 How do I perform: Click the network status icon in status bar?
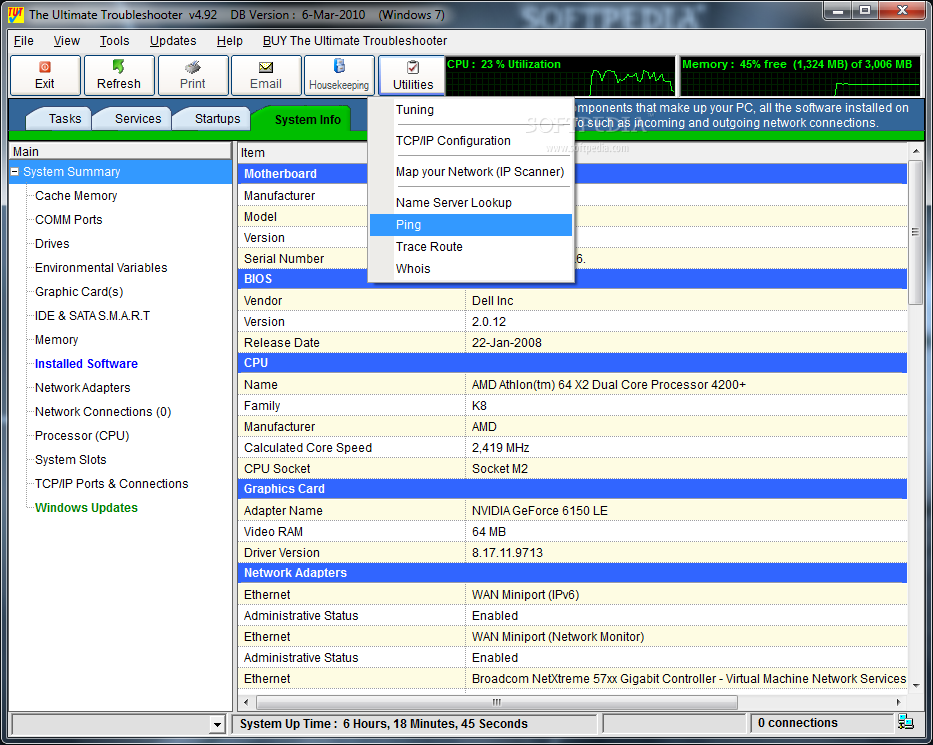tap(906, 722)
